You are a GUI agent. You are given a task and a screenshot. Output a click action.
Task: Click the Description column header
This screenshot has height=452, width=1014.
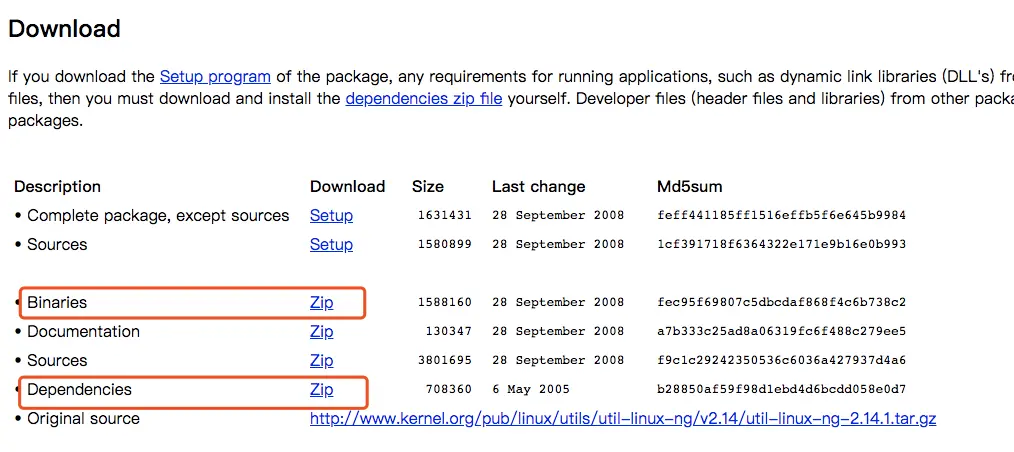pos(57,186)
